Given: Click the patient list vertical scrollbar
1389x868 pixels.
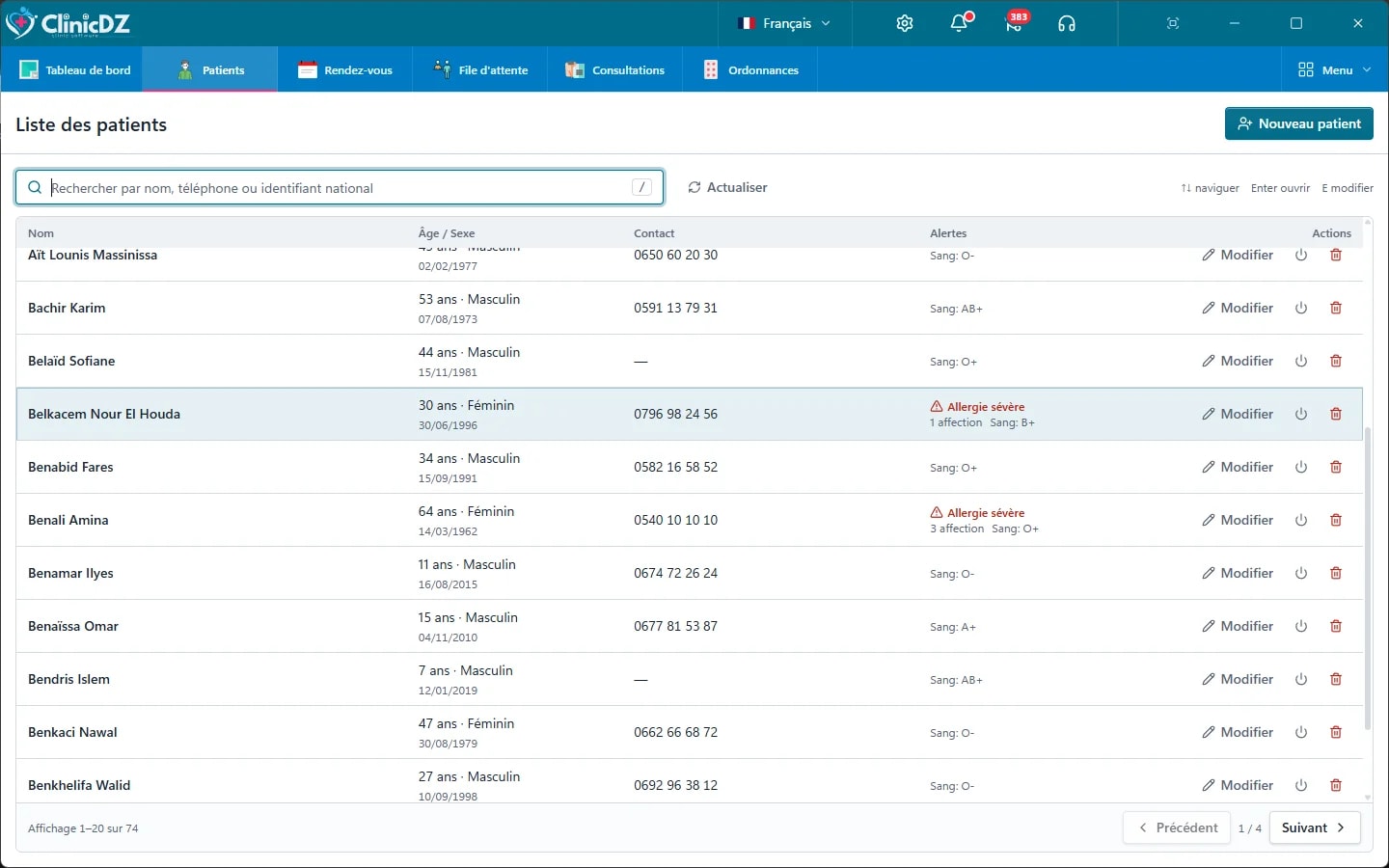Looking at the screenshot, I should tap(1368, 579).
